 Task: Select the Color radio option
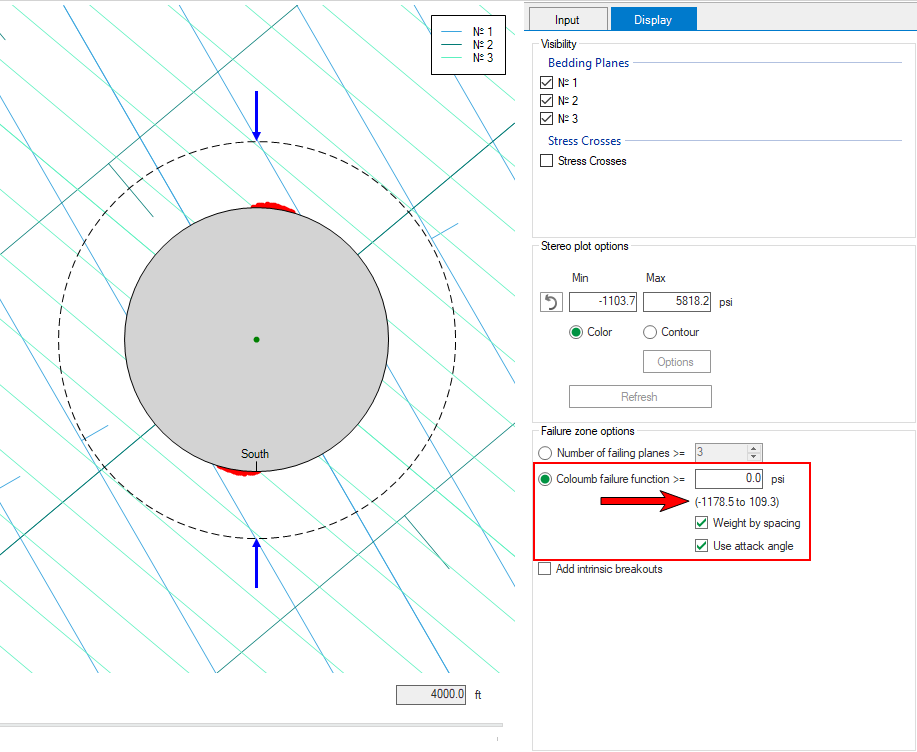[576, 332]
